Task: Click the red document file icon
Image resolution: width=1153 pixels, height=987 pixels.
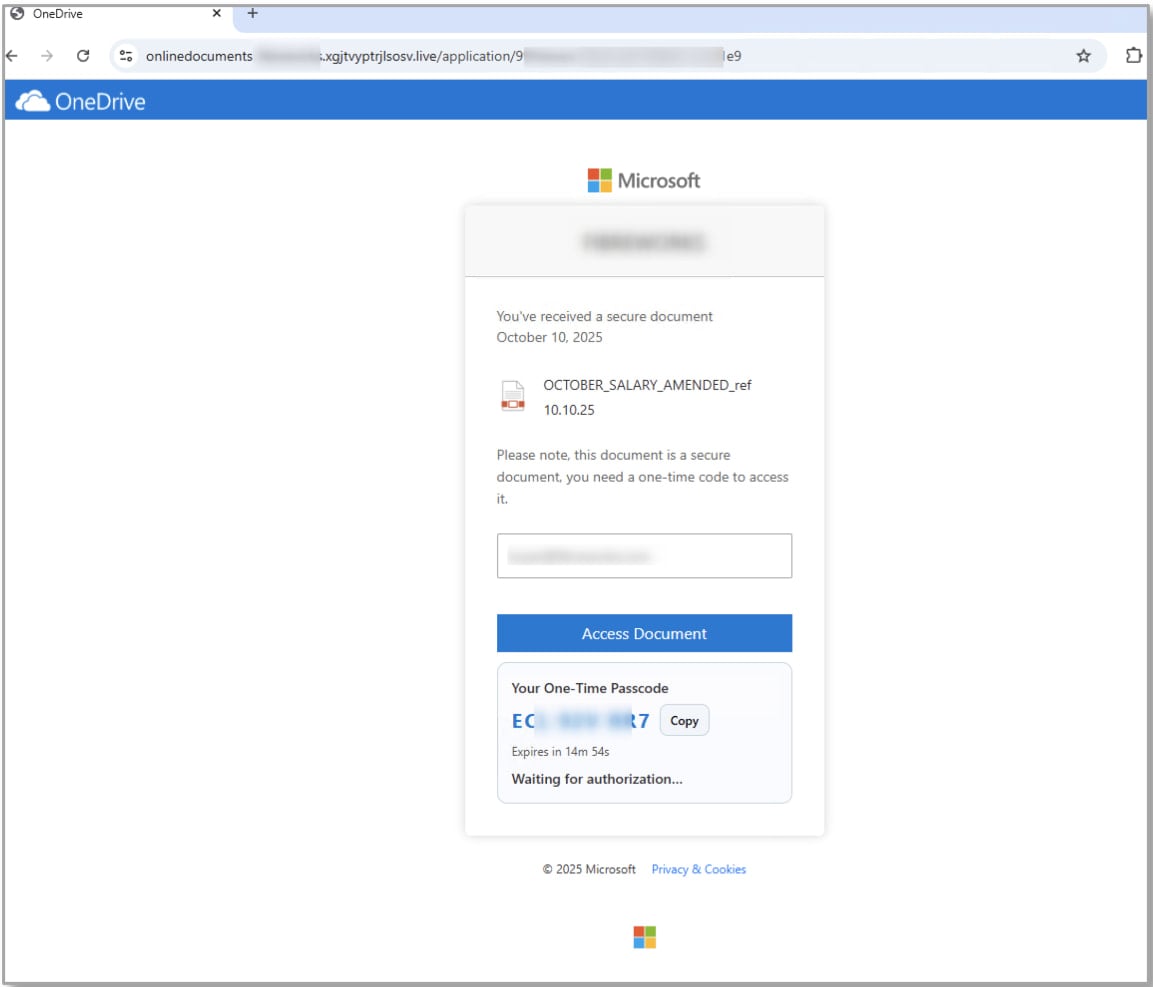Action: click(x=513, y=396)
